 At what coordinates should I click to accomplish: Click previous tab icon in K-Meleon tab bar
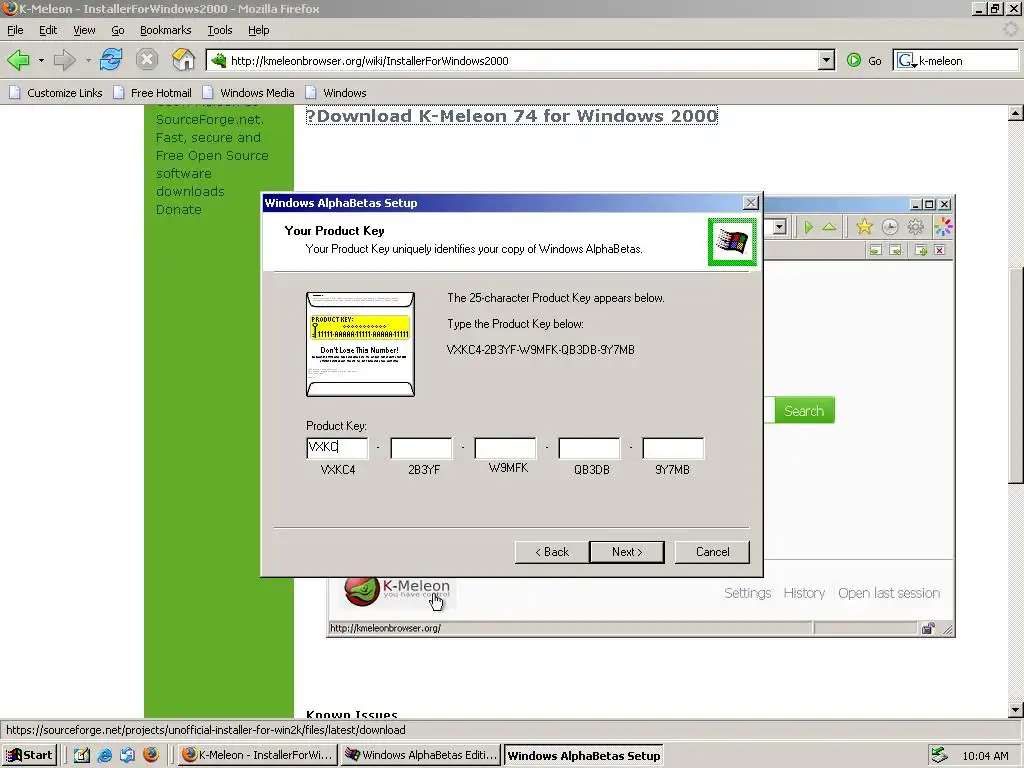pyautogui.click(x=876, y=250)
